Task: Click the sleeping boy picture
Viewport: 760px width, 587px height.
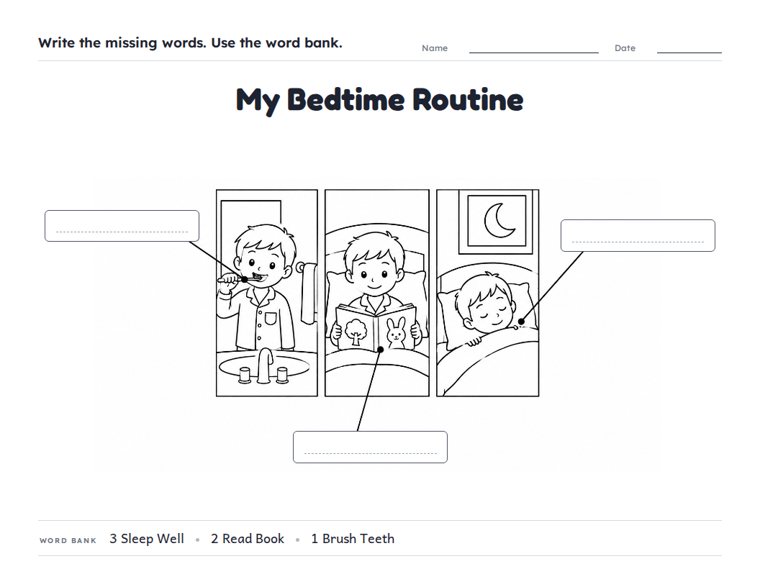Action: pos(488,293)
